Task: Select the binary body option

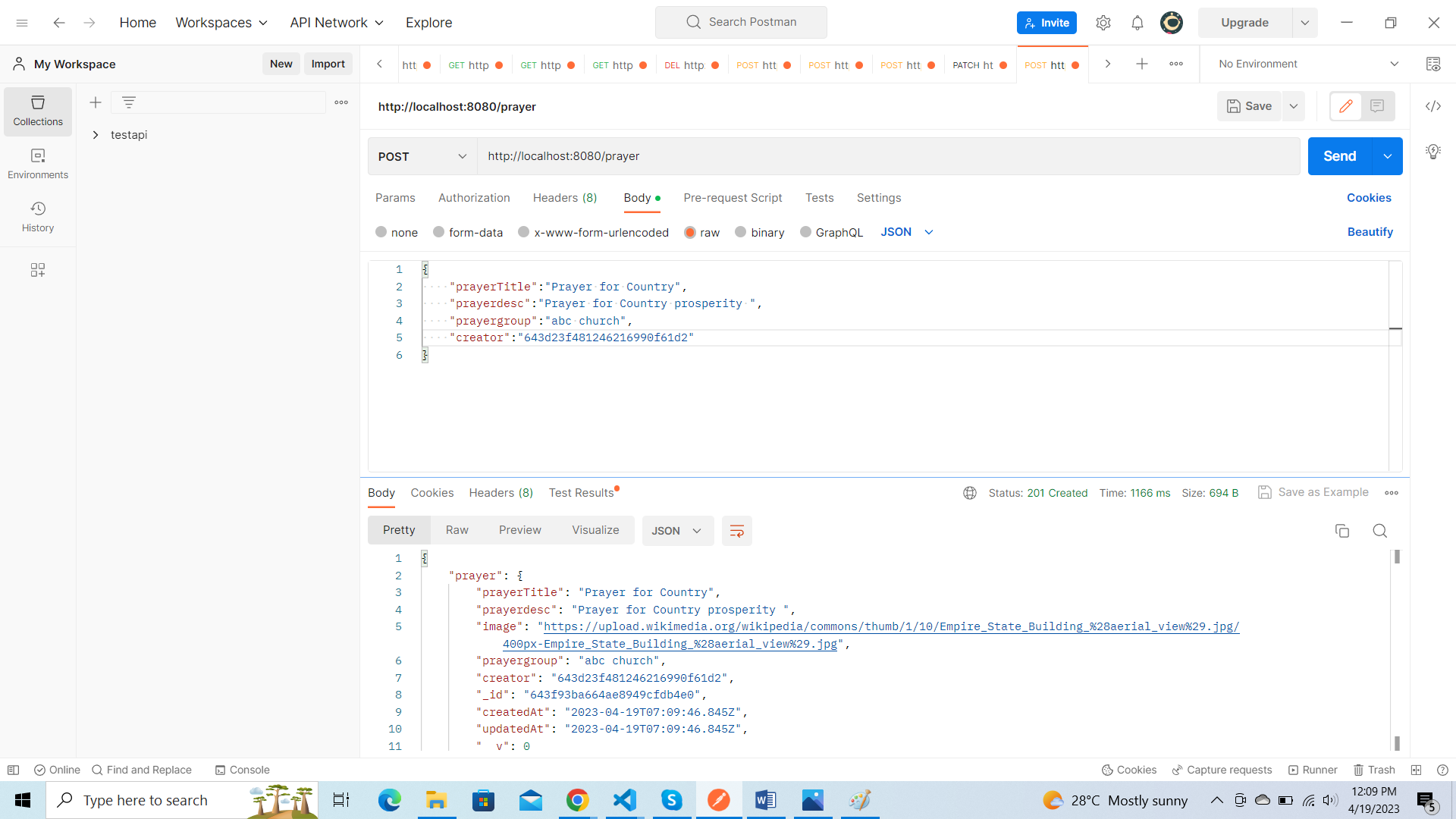Action: [741, 232]
